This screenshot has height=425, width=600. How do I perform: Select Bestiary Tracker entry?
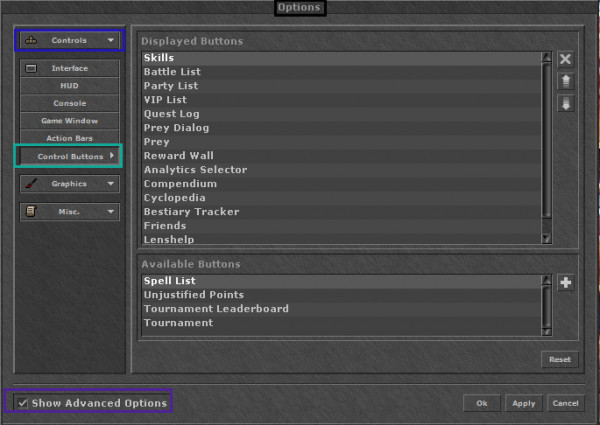341,212
